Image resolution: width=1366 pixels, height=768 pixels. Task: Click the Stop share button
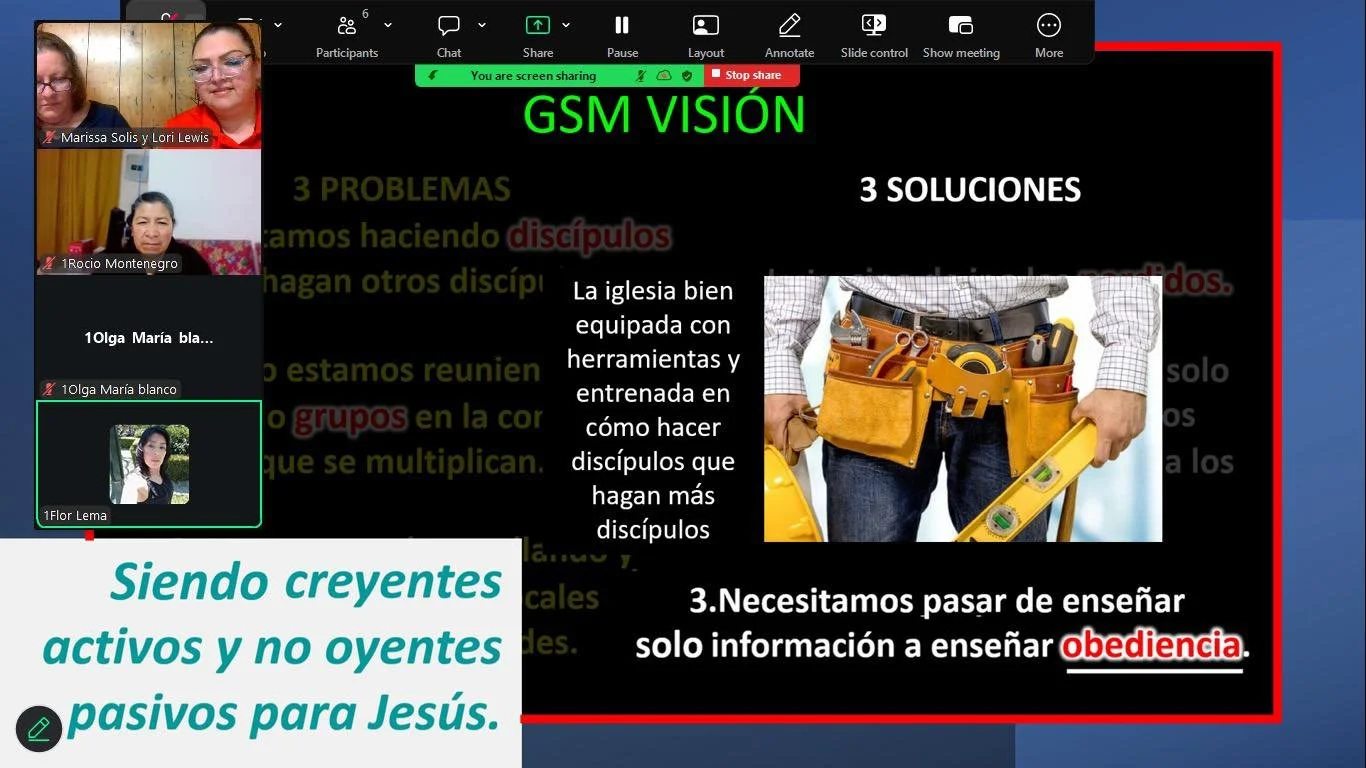tap(752, 75)
